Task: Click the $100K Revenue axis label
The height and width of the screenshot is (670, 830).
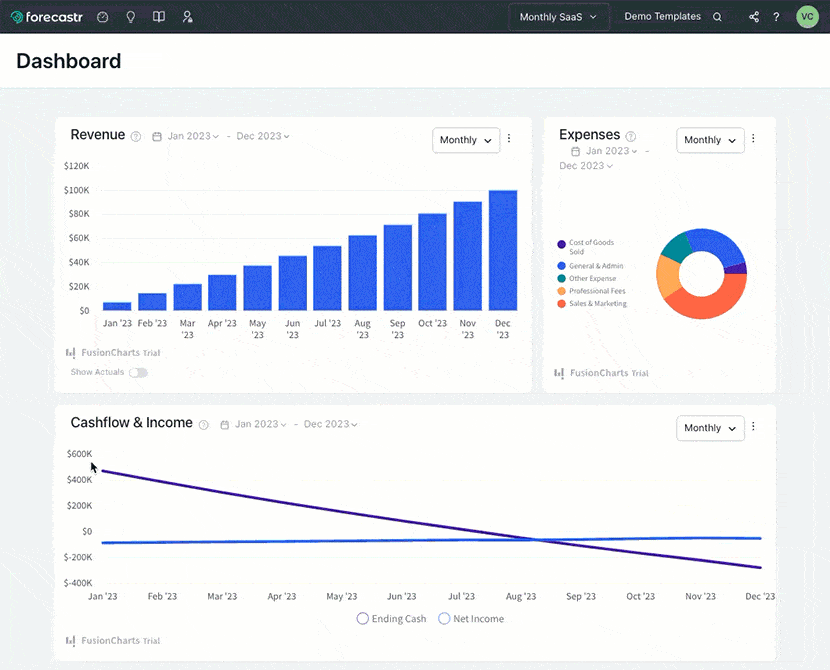Action: (77, 190)
